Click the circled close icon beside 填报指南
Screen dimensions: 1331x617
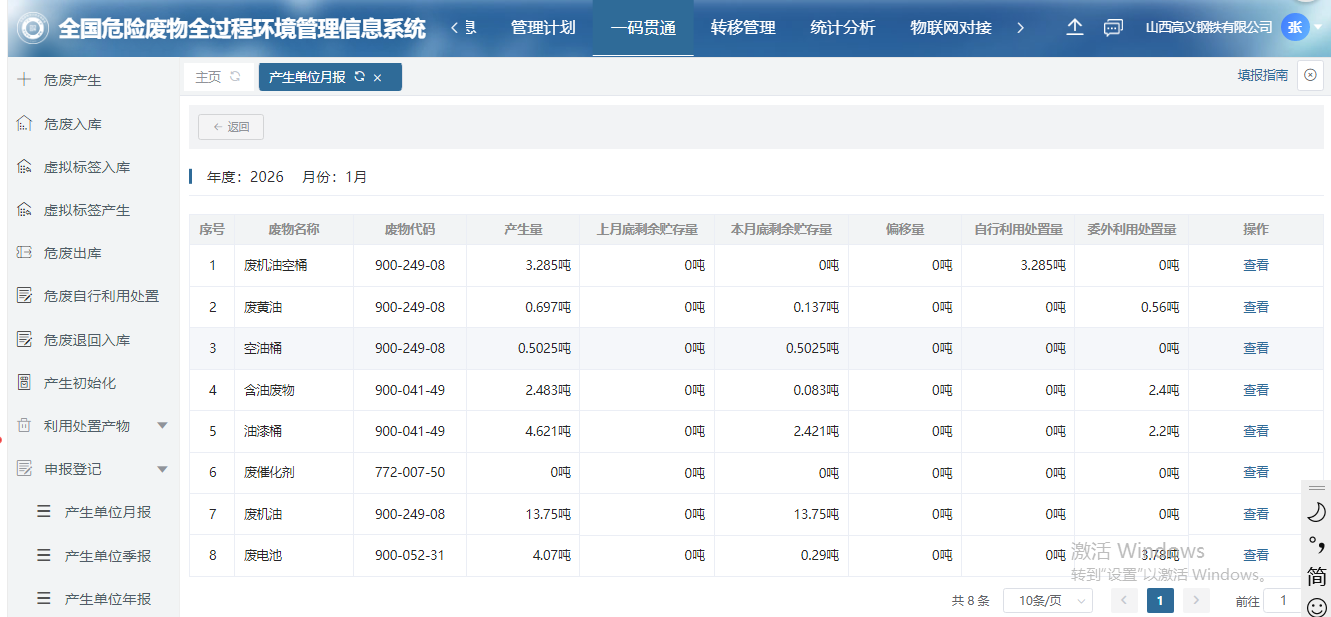1310,75
